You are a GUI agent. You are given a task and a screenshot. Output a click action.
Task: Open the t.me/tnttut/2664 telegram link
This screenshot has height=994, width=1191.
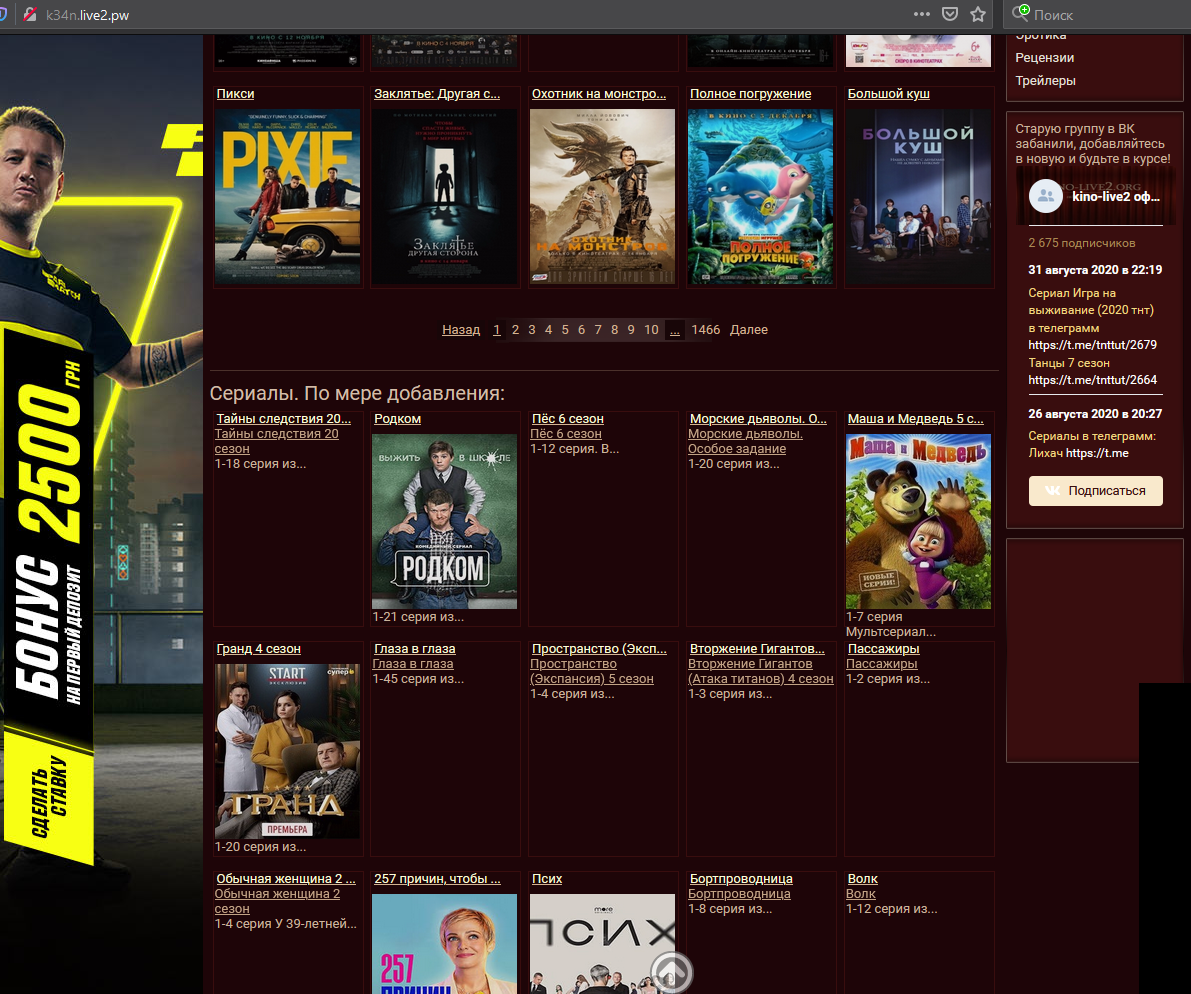(x=1092, y=380)
